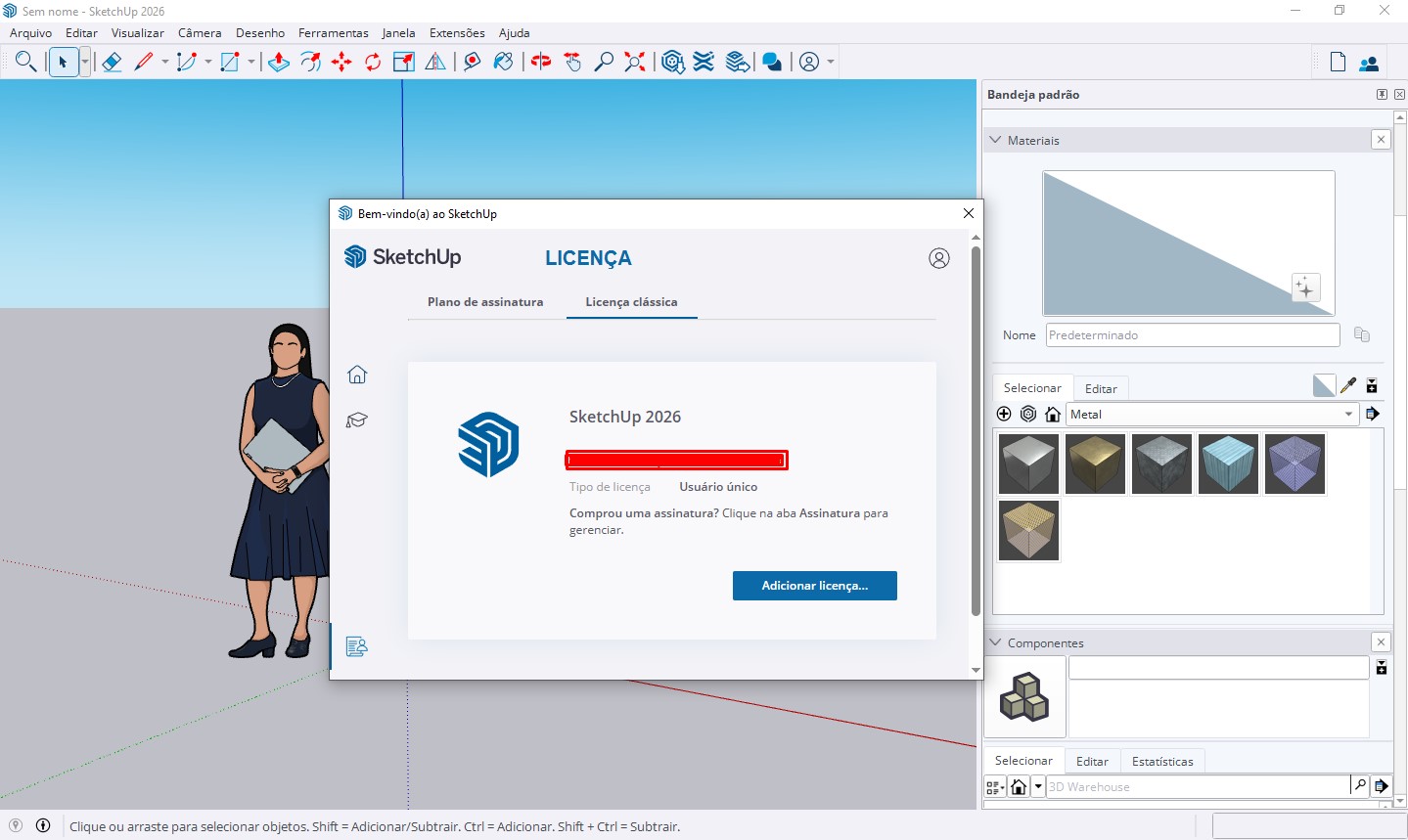1408x840 pixels.
Task: Activate the Rotate tool
Action: coord(372,61)
